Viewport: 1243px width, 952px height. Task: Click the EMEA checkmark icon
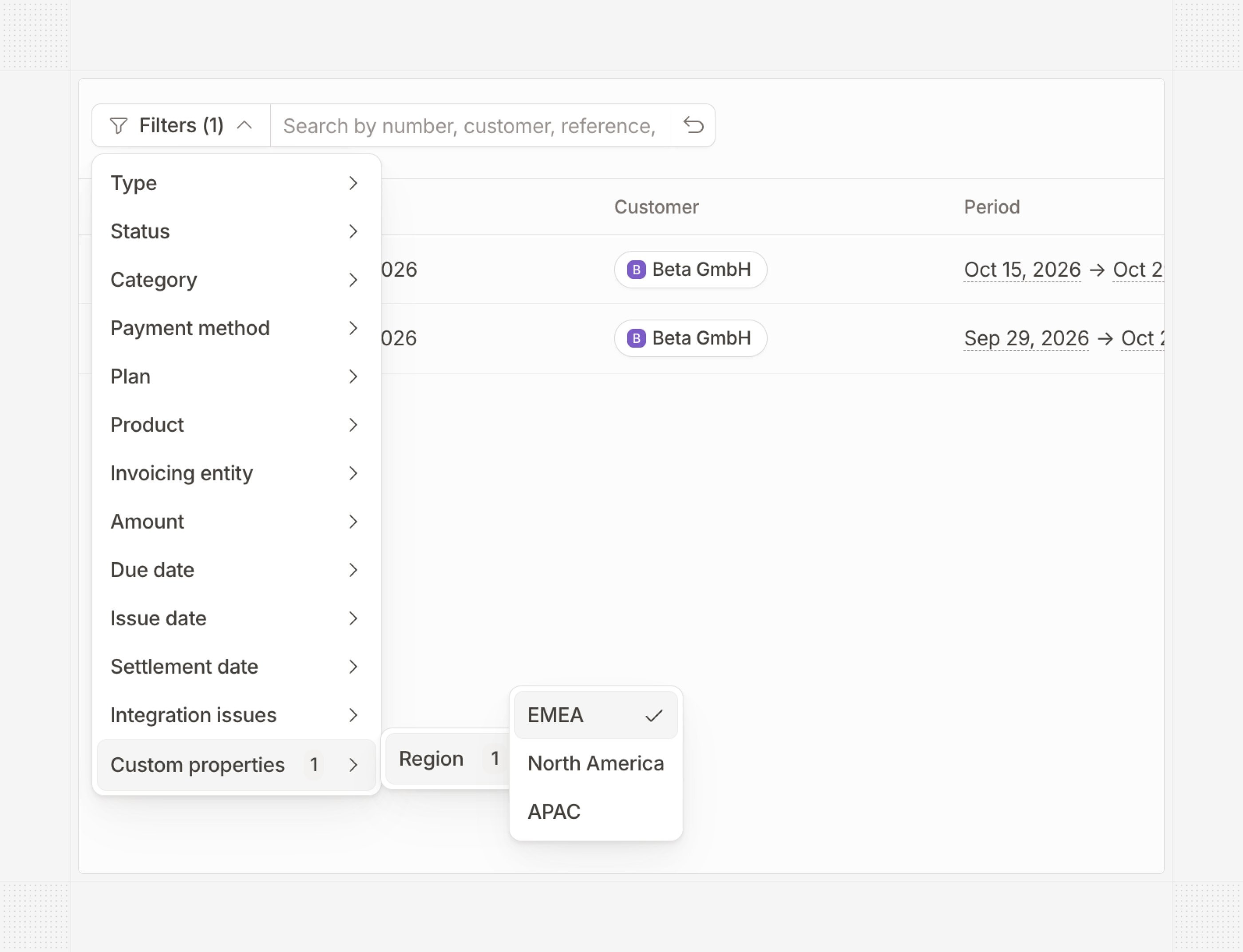coord(654,716)
